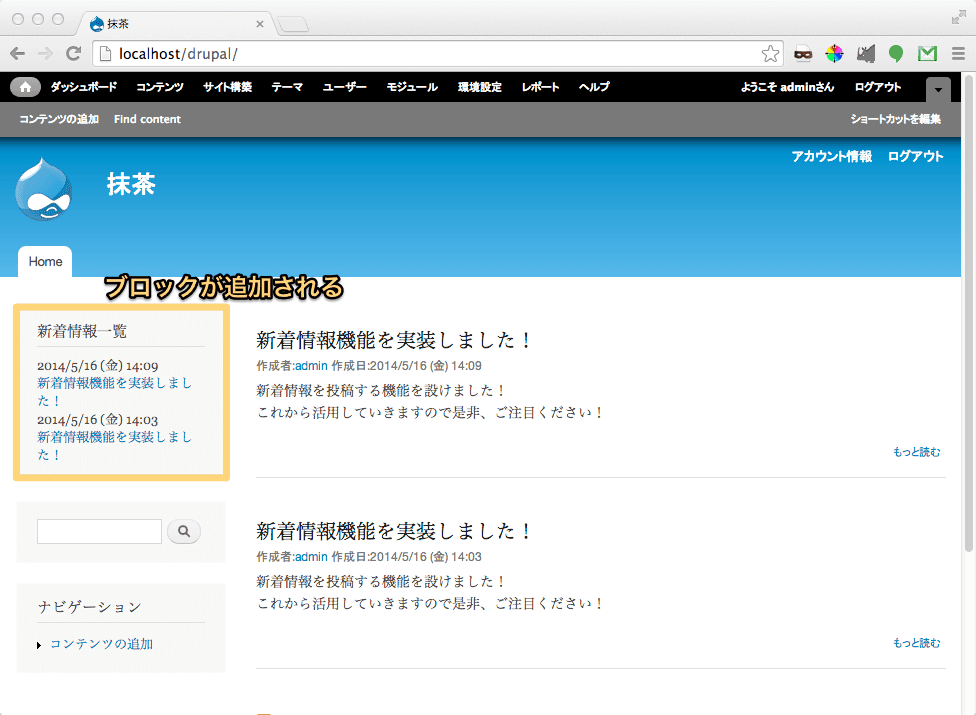Click ログアウト in the black admin toolbar
The height and width of the screenshot is (715, 976).
pos(878,87)
